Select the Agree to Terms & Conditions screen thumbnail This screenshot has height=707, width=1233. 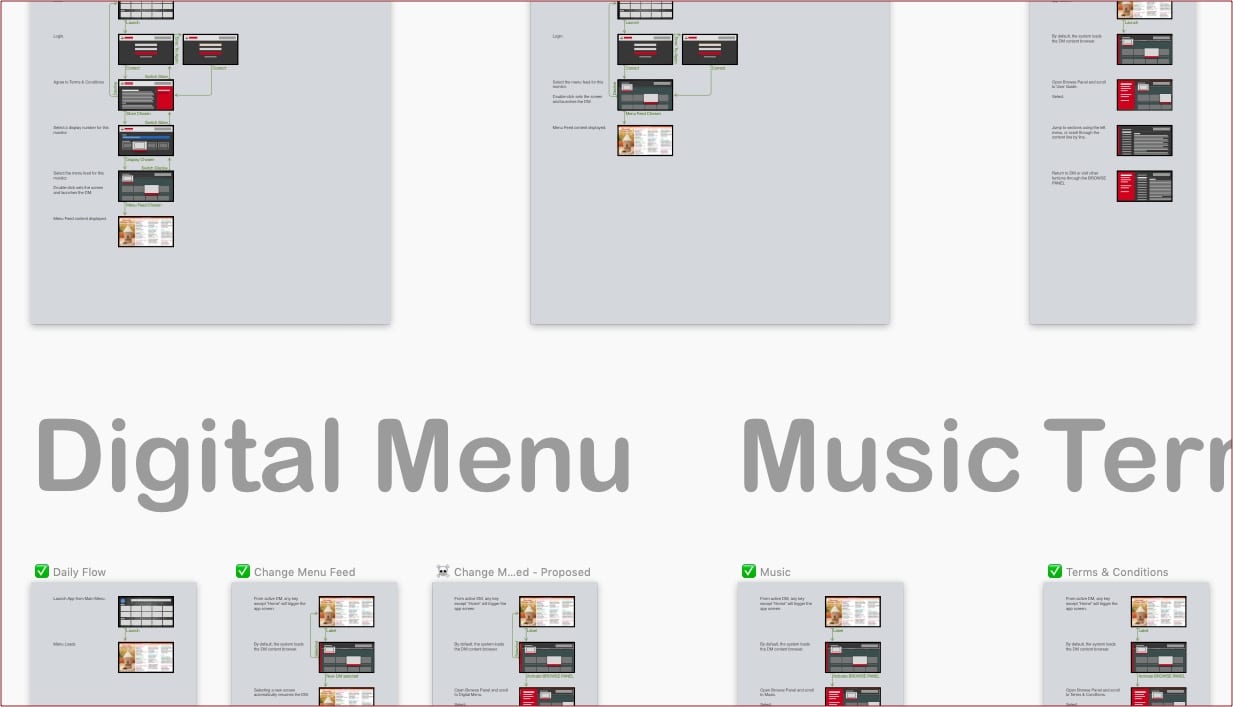pyautogui.click(x=146, y=95)
